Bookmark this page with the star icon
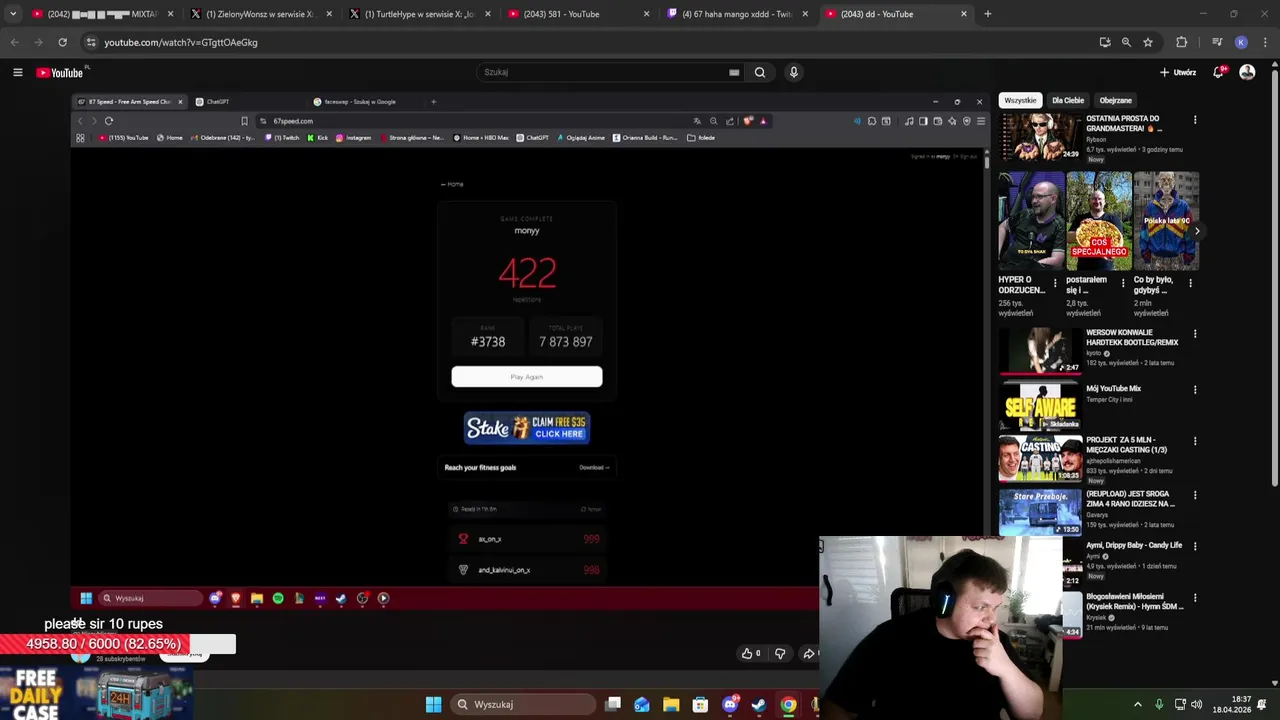 1148,42
